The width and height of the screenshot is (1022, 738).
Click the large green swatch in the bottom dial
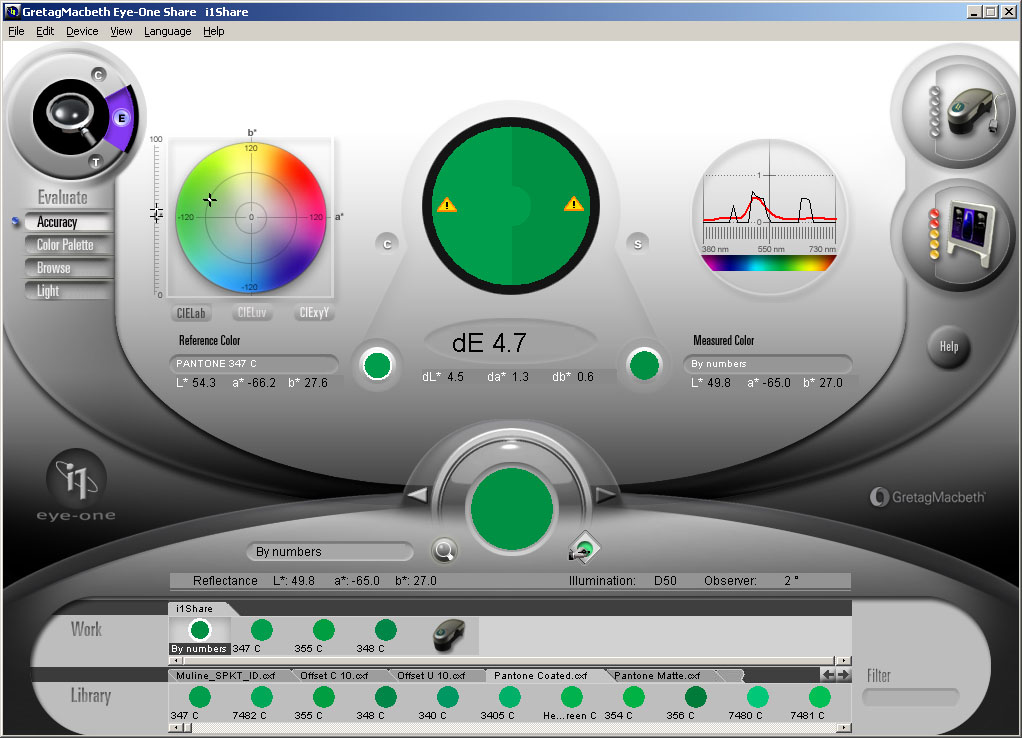512,509
